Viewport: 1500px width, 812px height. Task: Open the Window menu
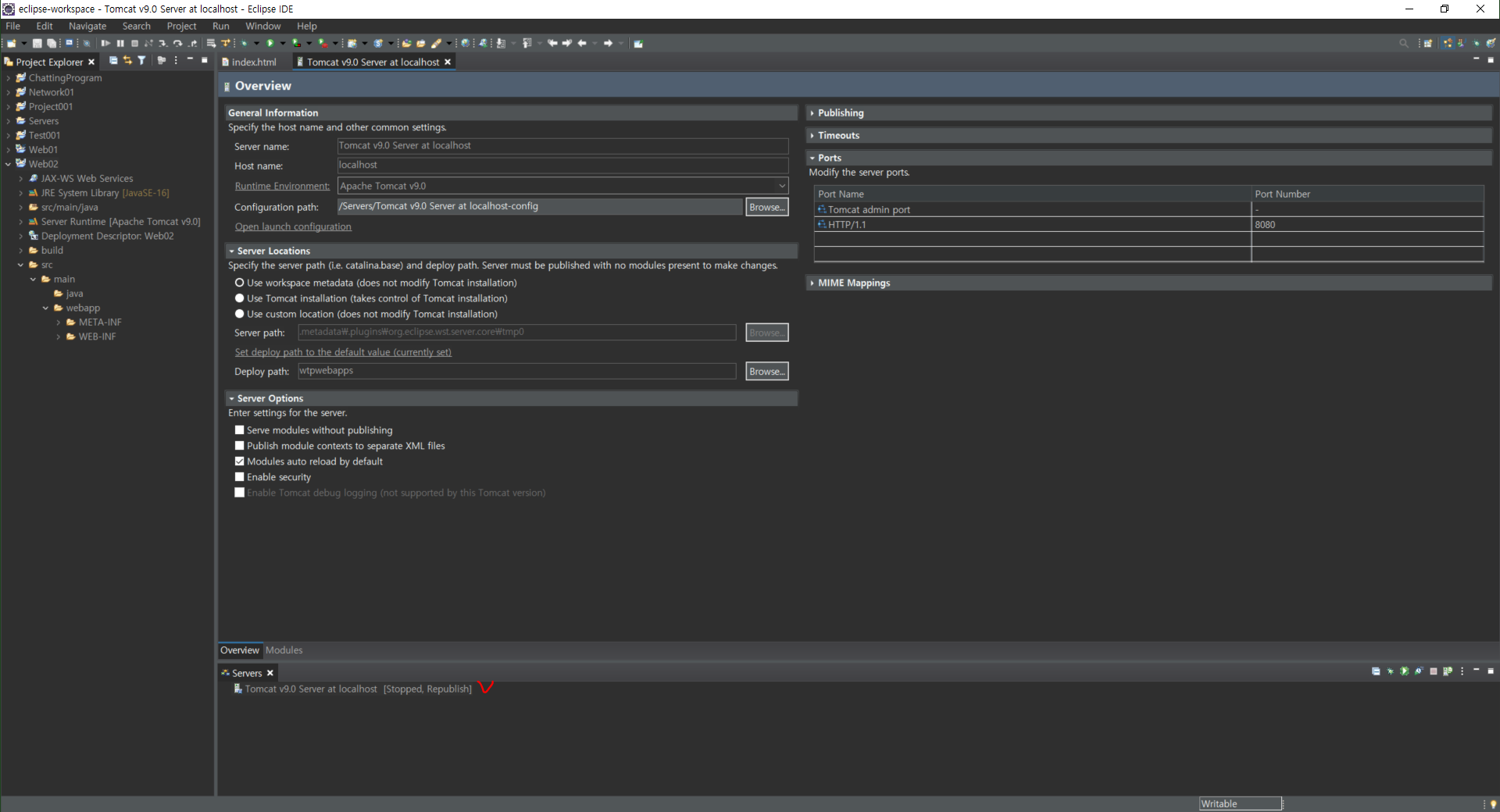(x=263, y=26)
